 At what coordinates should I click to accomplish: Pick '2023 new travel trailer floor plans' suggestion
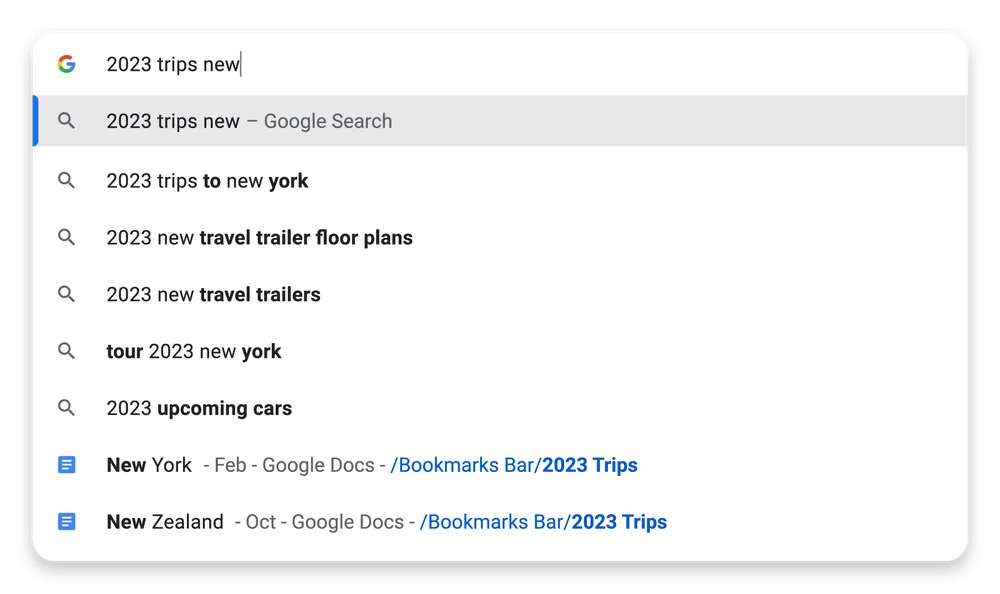pos(259,238)
